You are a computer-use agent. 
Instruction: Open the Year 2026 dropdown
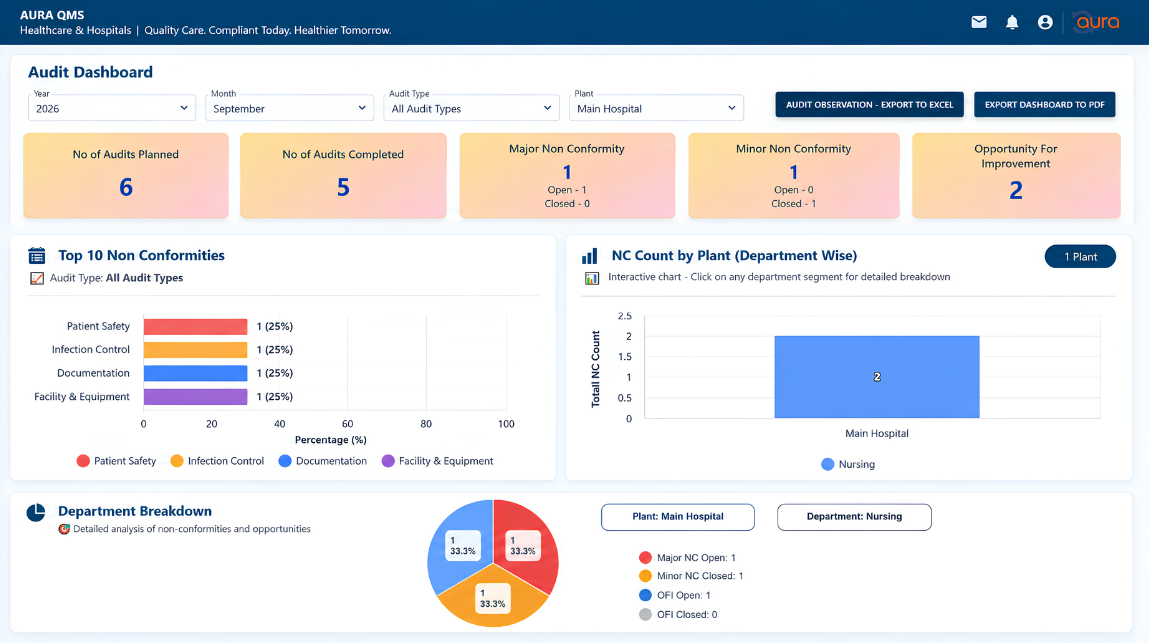point(112,108)
